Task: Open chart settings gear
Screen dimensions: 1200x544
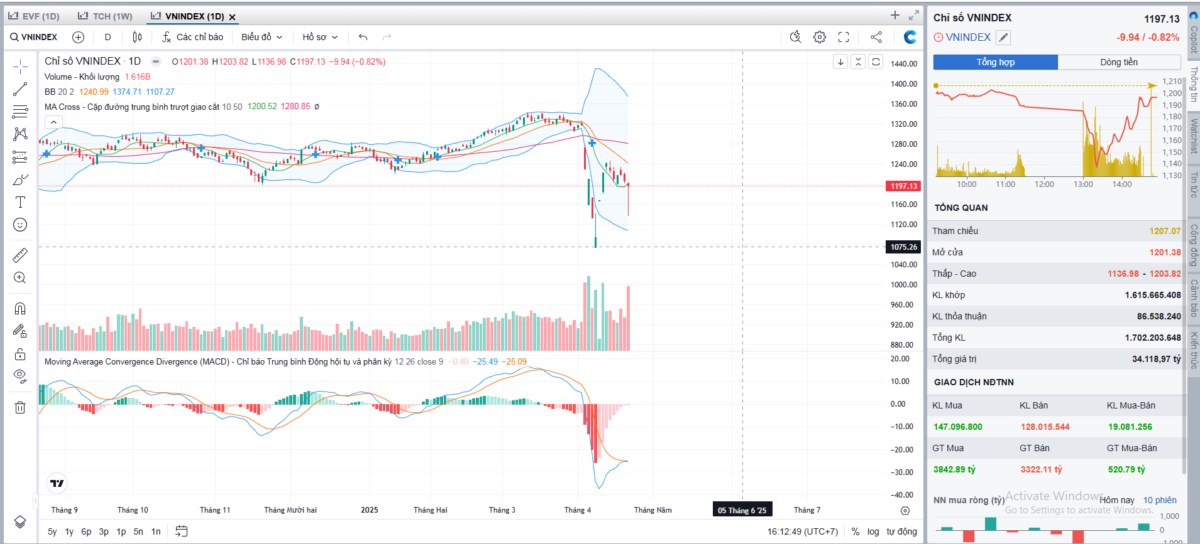Action: click(x=820, y=37)
